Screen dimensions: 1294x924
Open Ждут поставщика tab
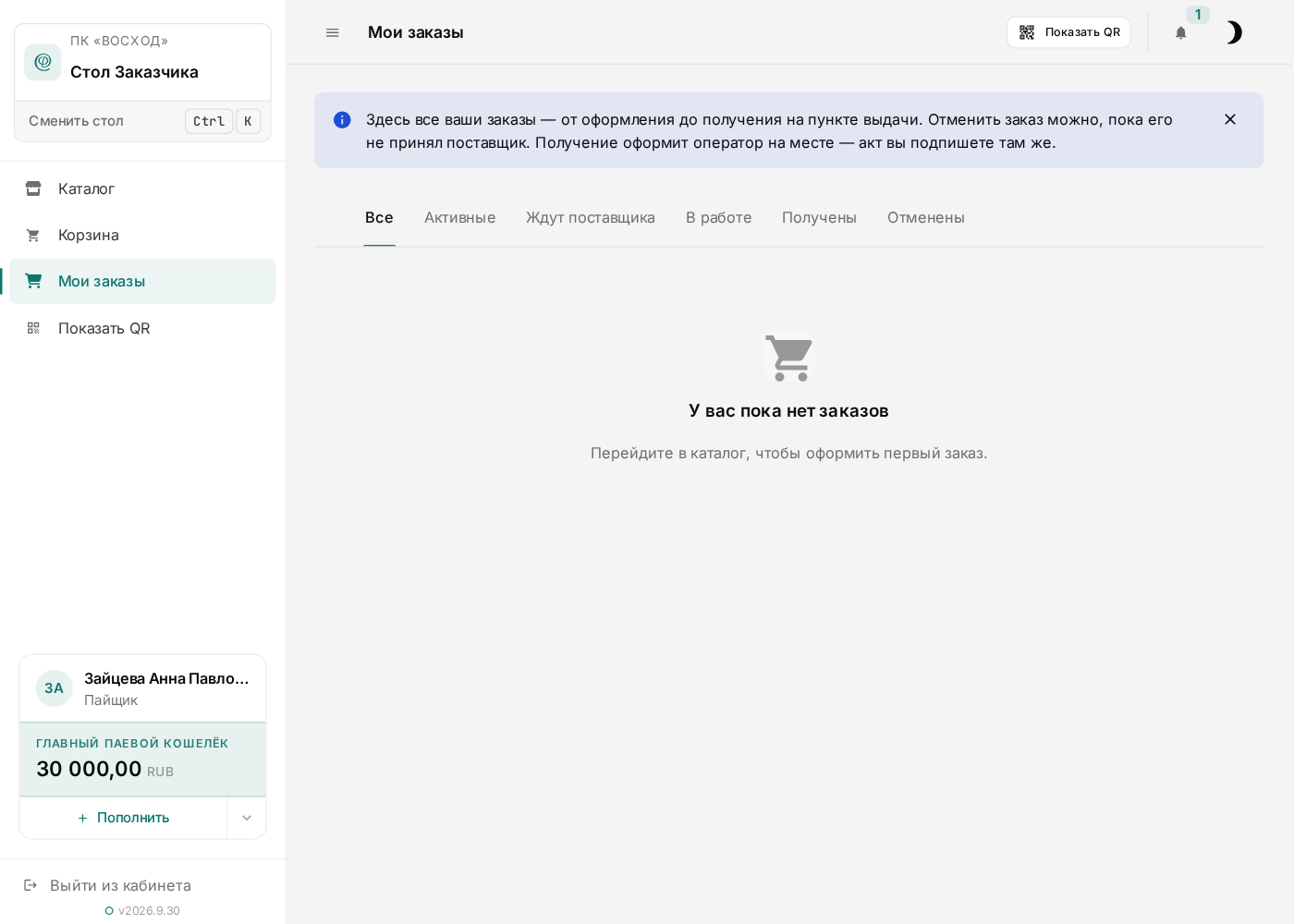(591, 218)
